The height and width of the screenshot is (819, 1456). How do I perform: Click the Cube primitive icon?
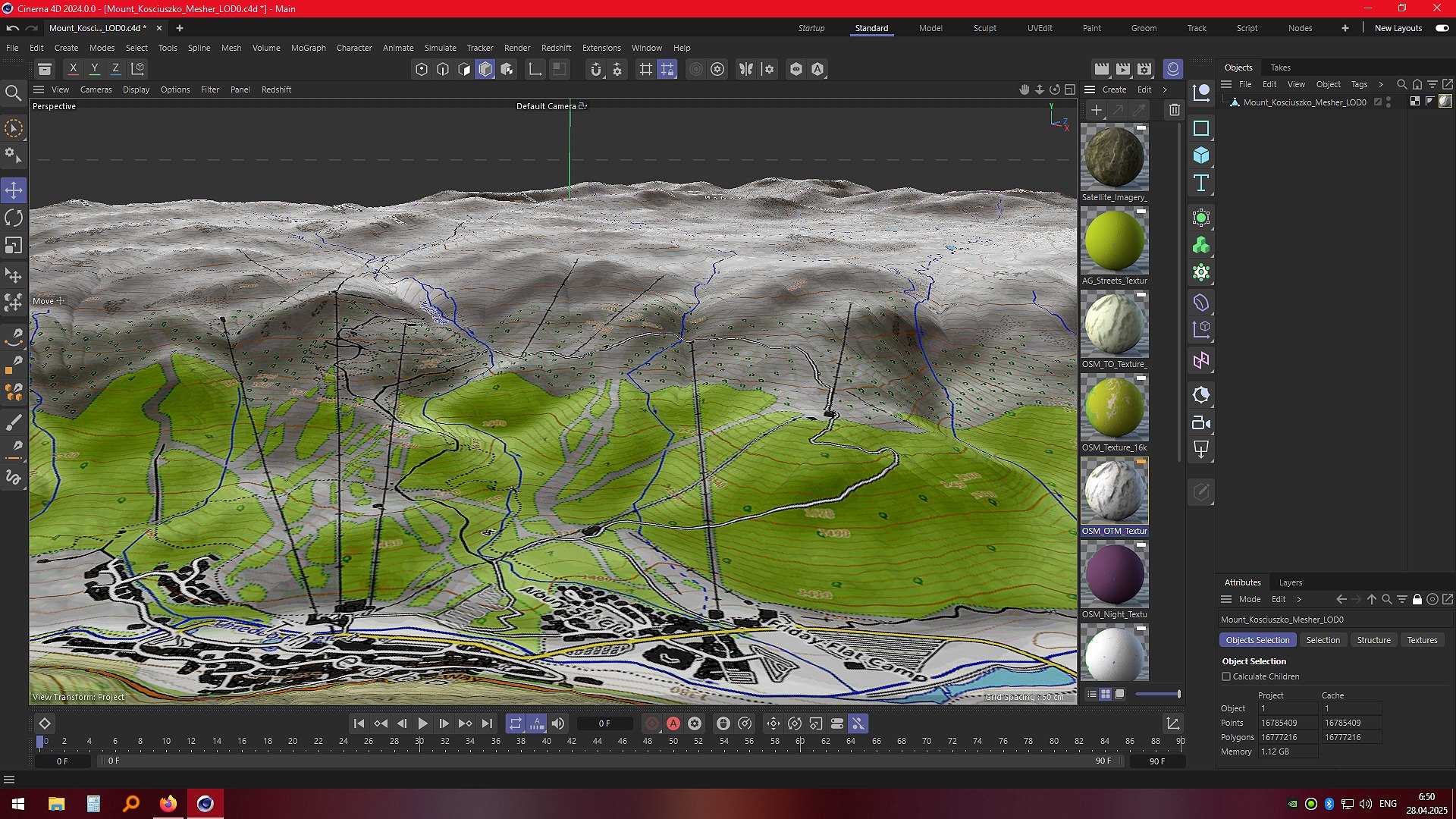tap(1201, 155)
